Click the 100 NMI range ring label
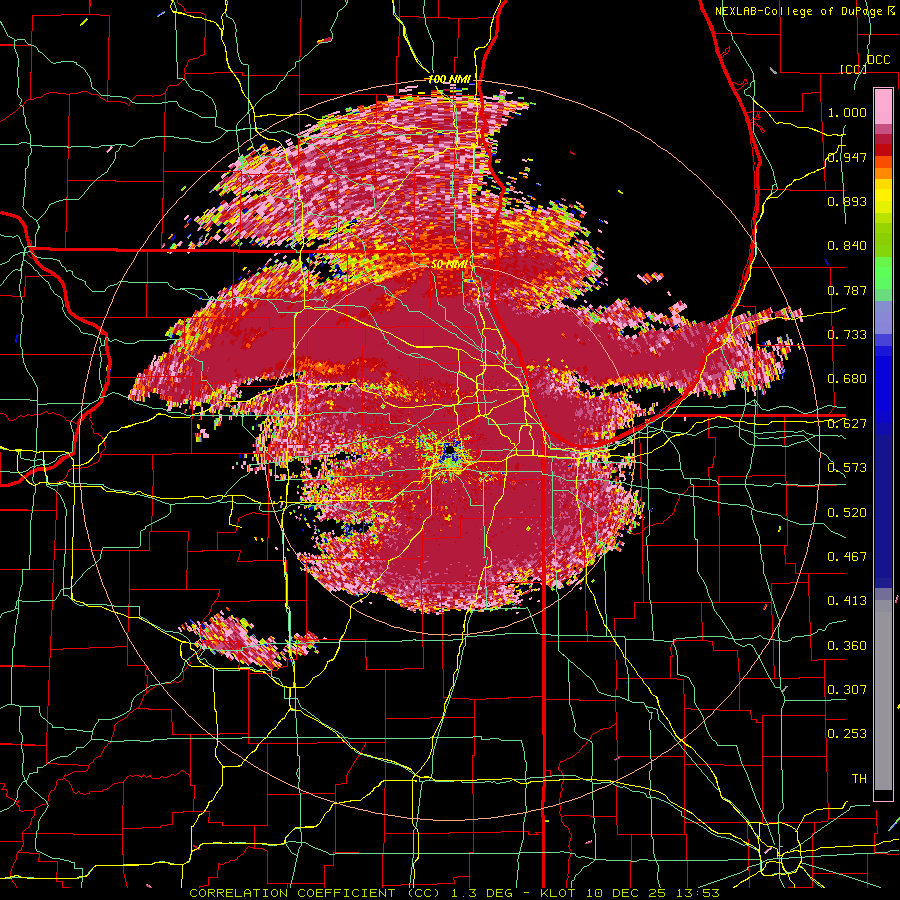900x900 pixels. point(449,79)
